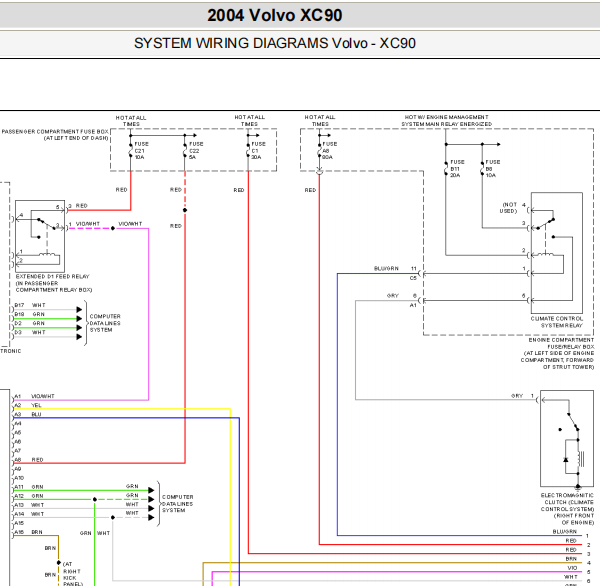Click the "A8 RED" terminal label
This screenshot has height=586, width=600.
tap(29, 460)
